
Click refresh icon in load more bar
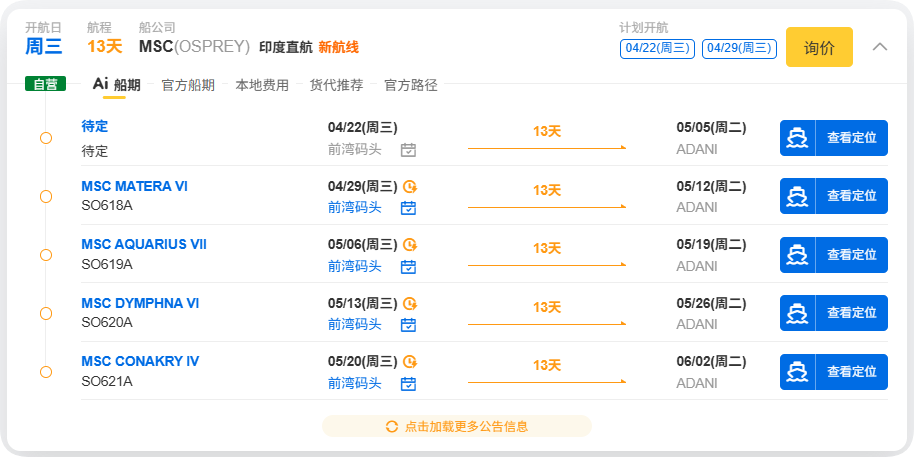click(392, 426)
